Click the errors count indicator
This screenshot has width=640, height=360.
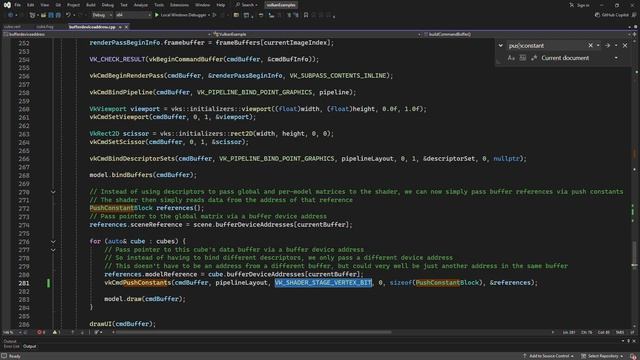pyautogui.click(x=41, y=332)
